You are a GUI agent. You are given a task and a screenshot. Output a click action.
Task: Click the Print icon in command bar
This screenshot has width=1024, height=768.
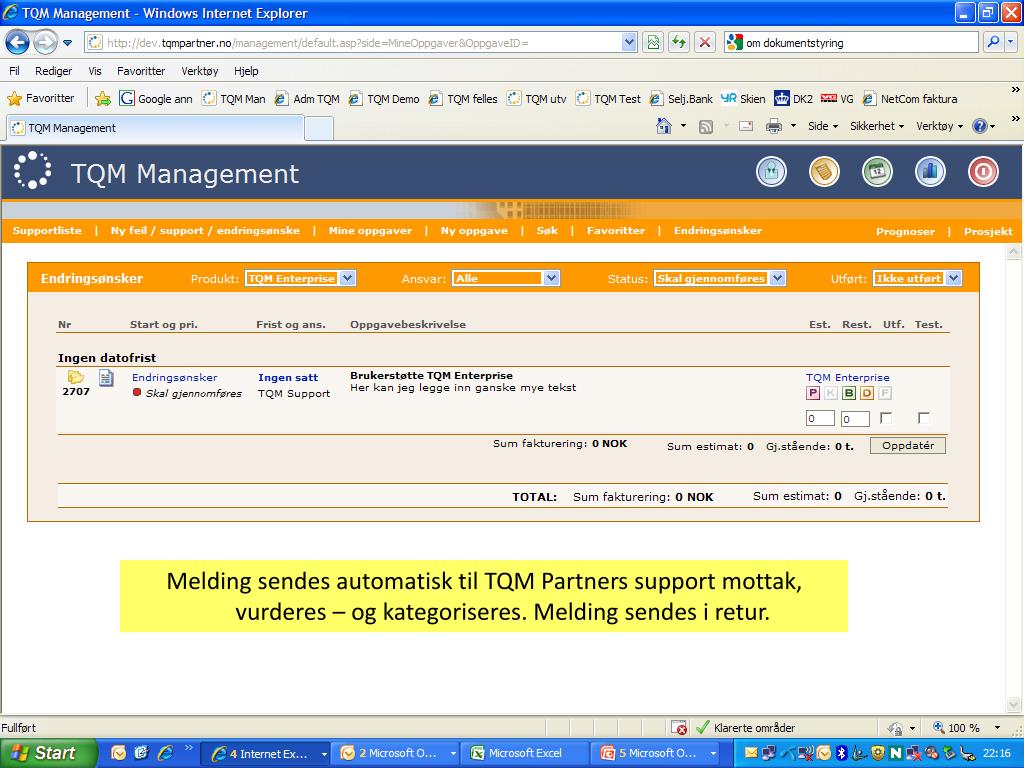point(774,126)
